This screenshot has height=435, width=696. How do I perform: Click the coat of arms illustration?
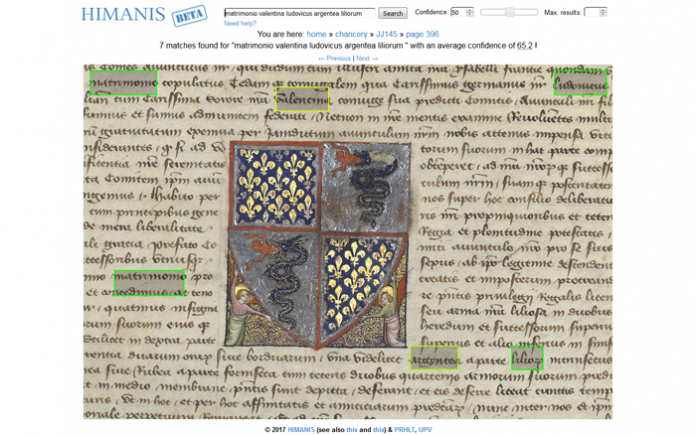318,245
